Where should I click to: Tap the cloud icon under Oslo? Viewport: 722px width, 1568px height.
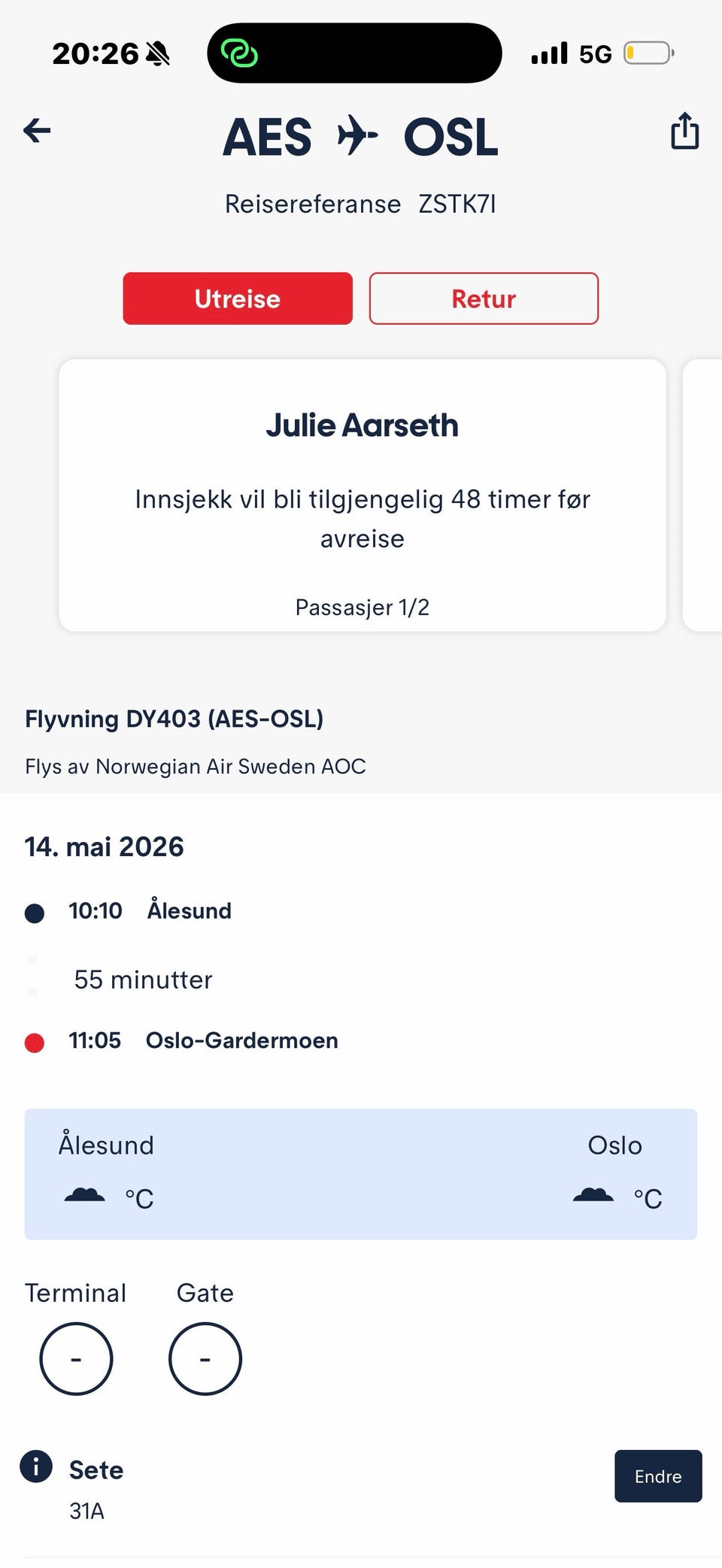[x=593, y=1194]
